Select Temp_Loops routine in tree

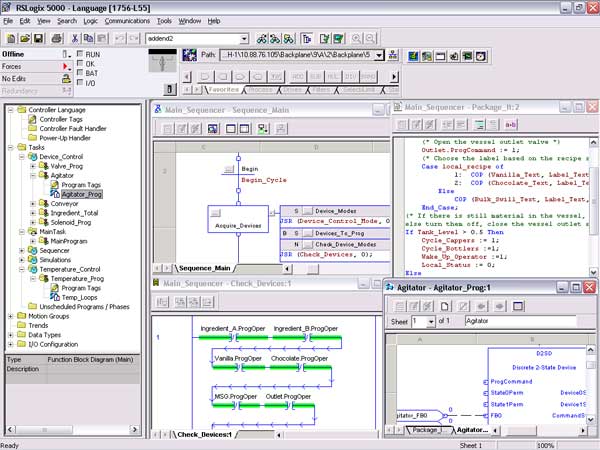[80, 297]
